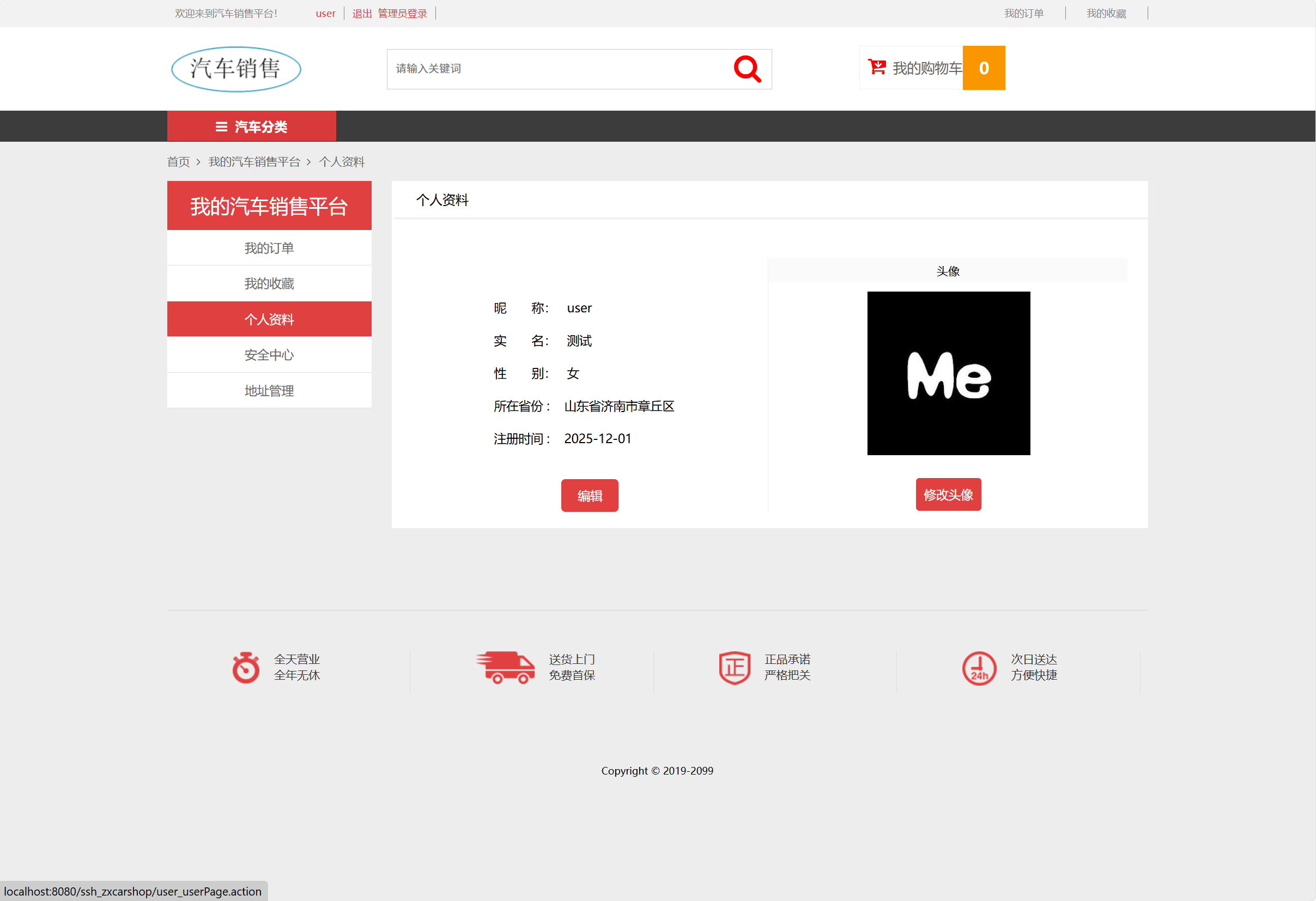The width and height of the screenshot is (1316, 901).
Task: Click the 编辑 button
Action: pos(590,495)
